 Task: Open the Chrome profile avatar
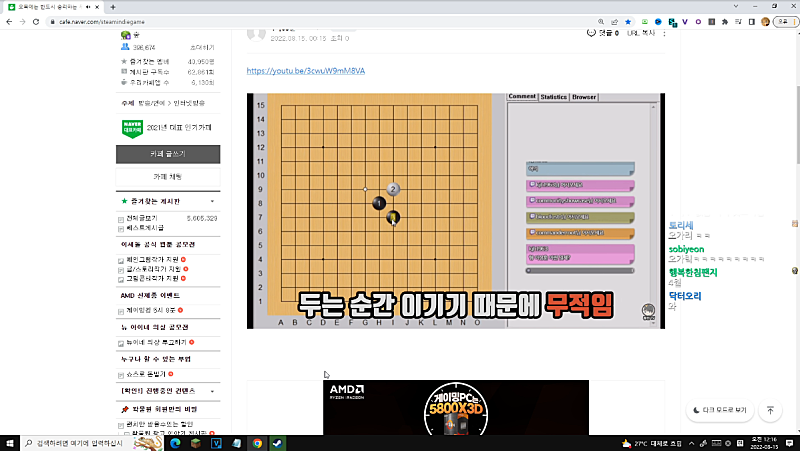[x=765, y=22]
